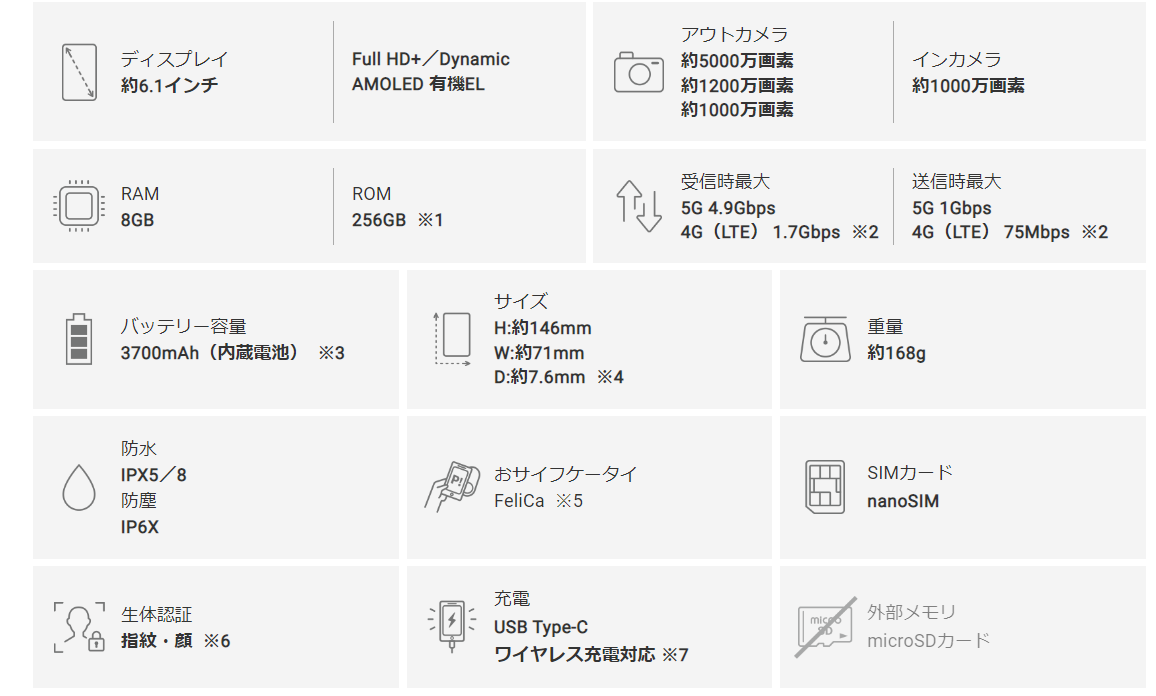Click the phone dimensions size icon
Image resolution: width=1156 pixels, height=696 pixels.
[453, 339]
